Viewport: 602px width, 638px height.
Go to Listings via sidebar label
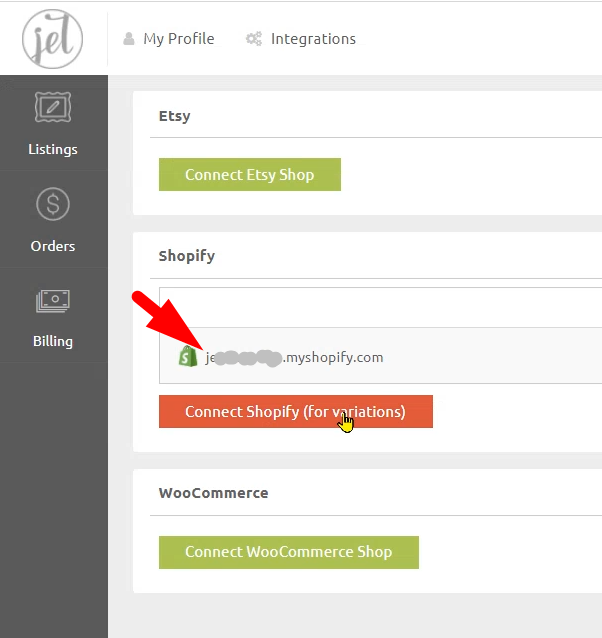[53, 150]
